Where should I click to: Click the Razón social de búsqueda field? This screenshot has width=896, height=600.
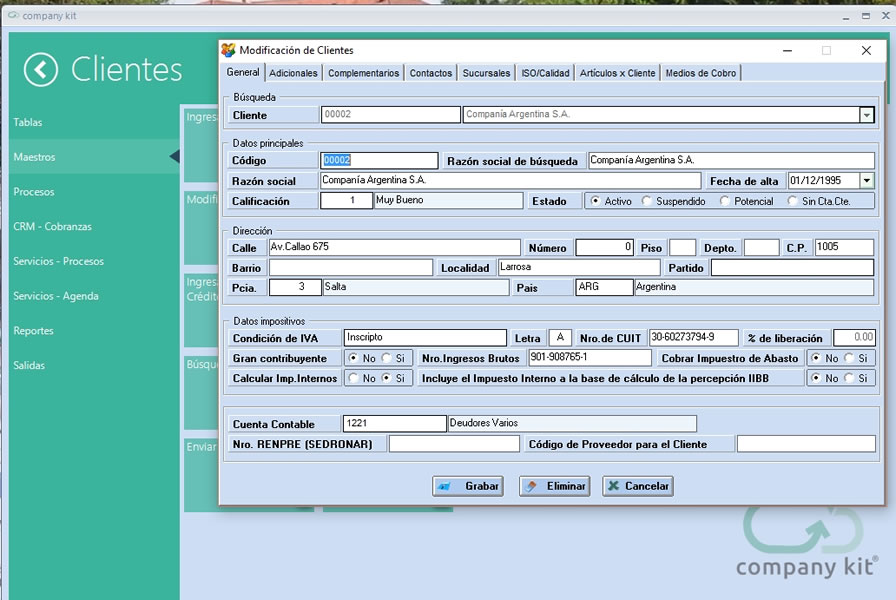pos(731,161)
